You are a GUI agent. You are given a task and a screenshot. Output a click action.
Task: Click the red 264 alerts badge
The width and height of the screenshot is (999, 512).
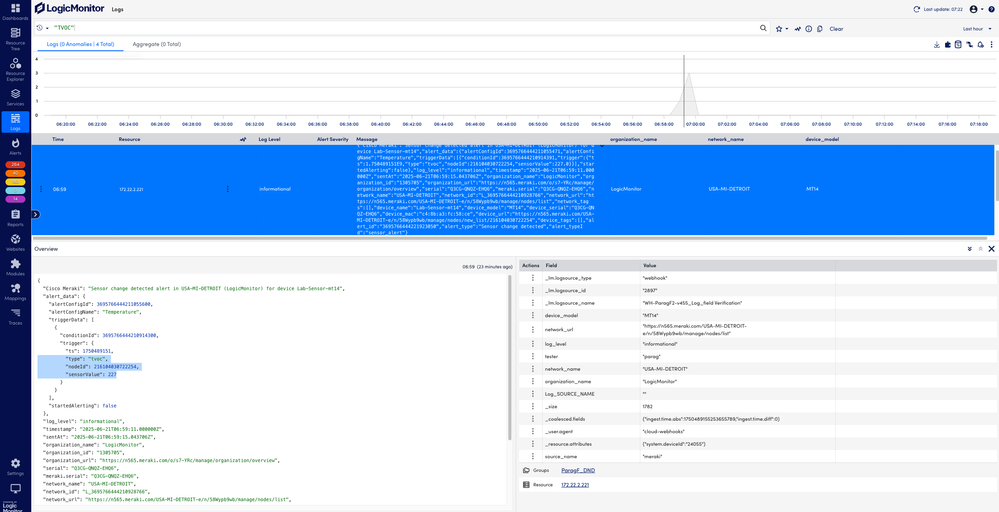click(15, 164)
